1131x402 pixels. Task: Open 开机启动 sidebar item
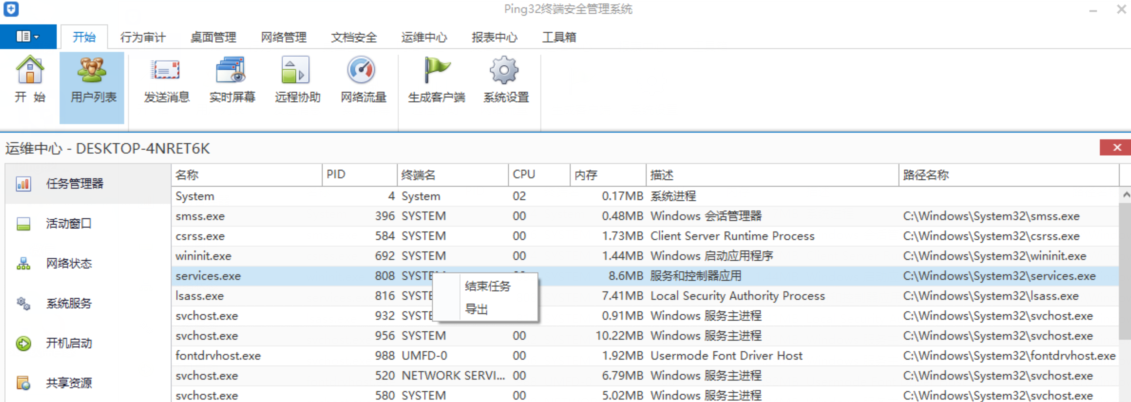click(x=87, y=343)
